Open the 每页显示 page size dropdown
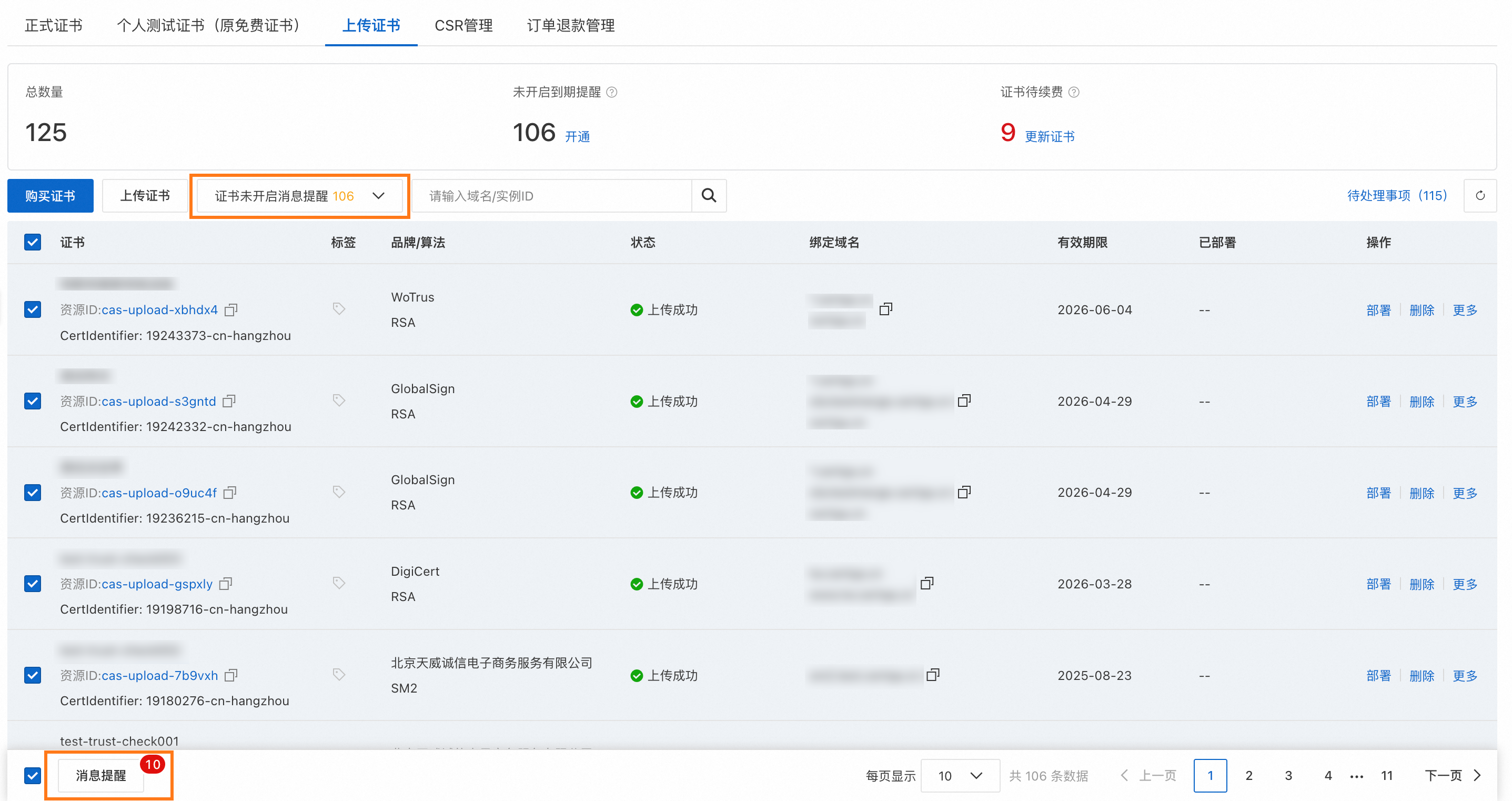 (x=960, y=776)
